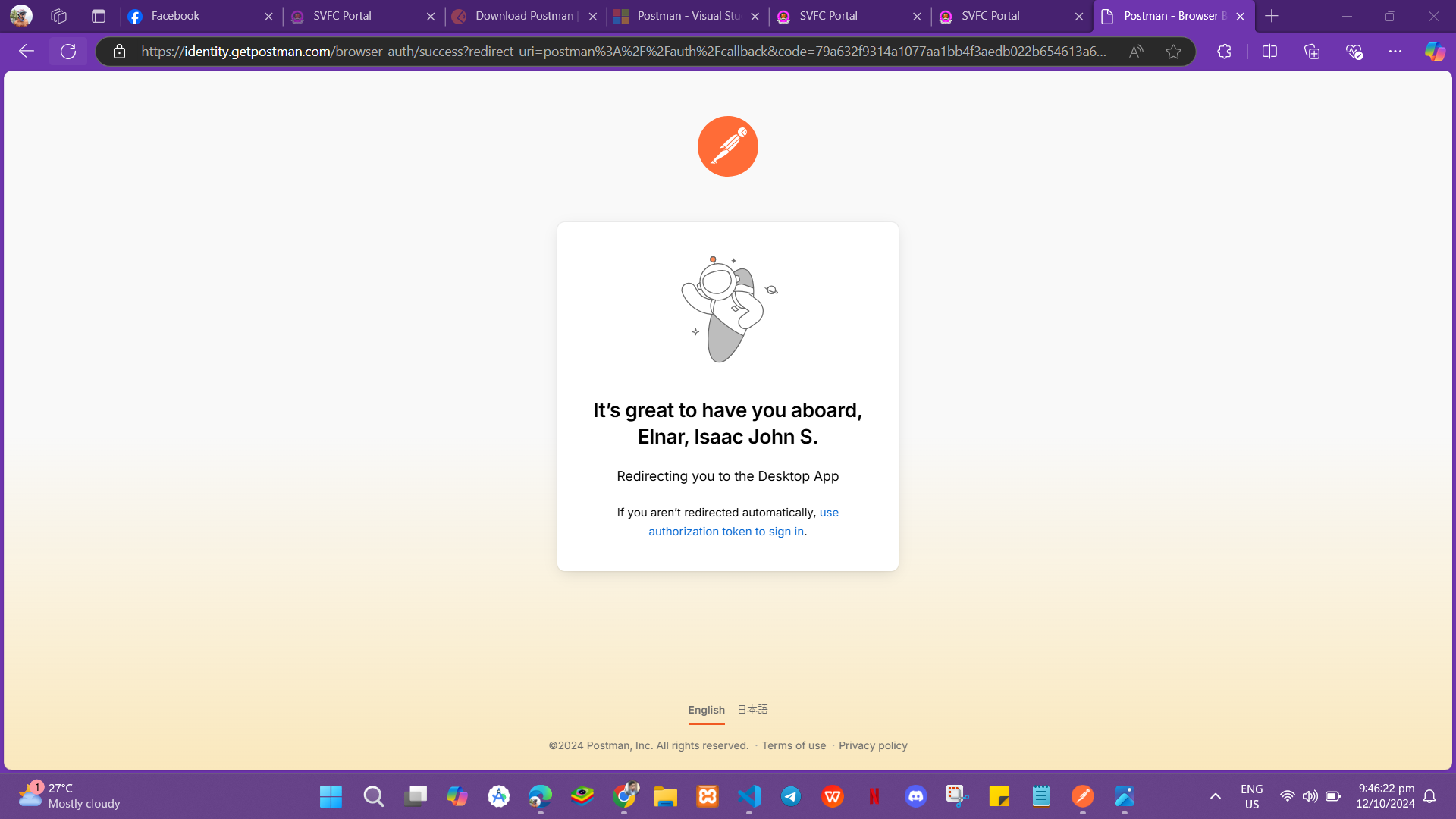1456x819 pixels.
Task: Add this page to favorites star
Action: [1173, 52]
